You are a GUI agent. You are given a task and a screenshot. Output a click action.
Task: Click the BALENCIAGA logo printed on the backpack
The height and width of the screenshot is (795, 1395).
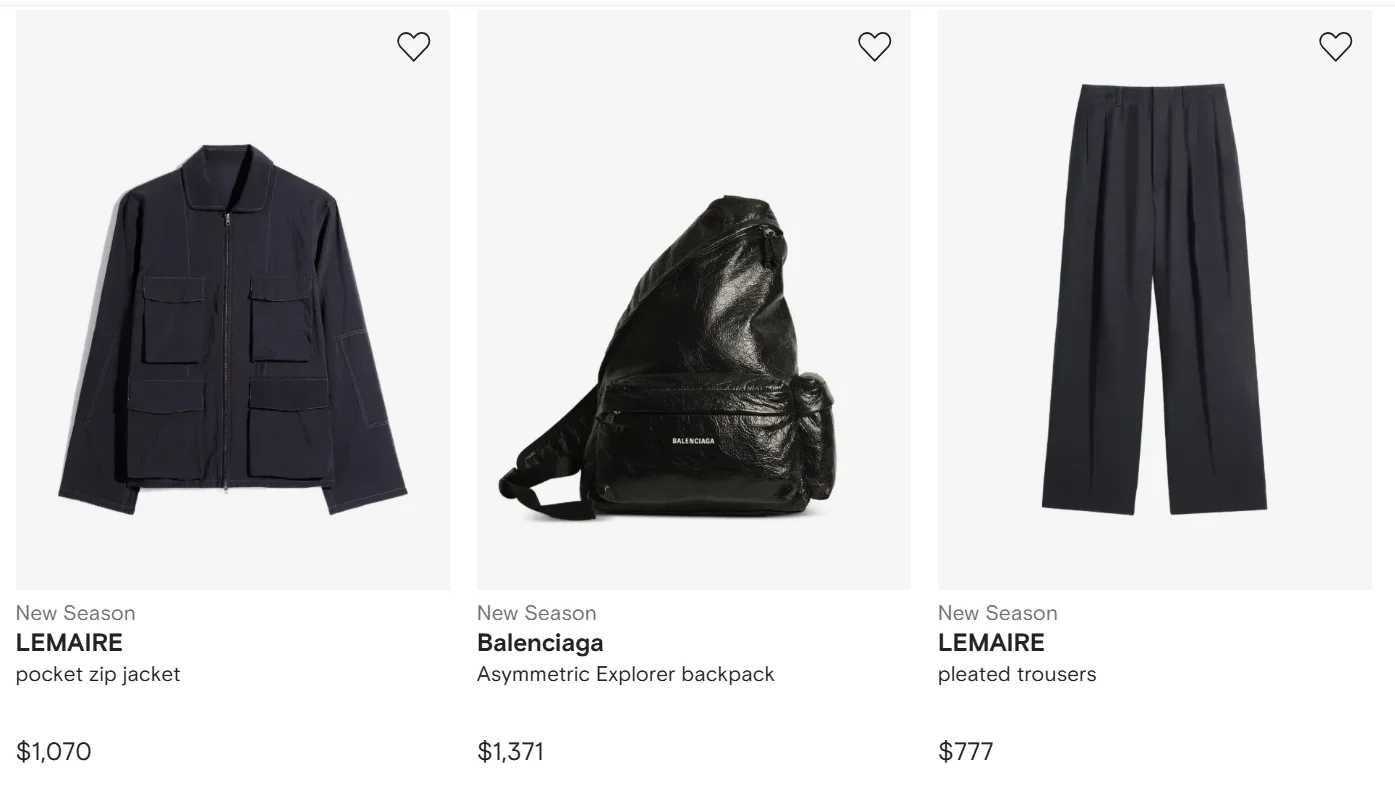pos(693,441)
